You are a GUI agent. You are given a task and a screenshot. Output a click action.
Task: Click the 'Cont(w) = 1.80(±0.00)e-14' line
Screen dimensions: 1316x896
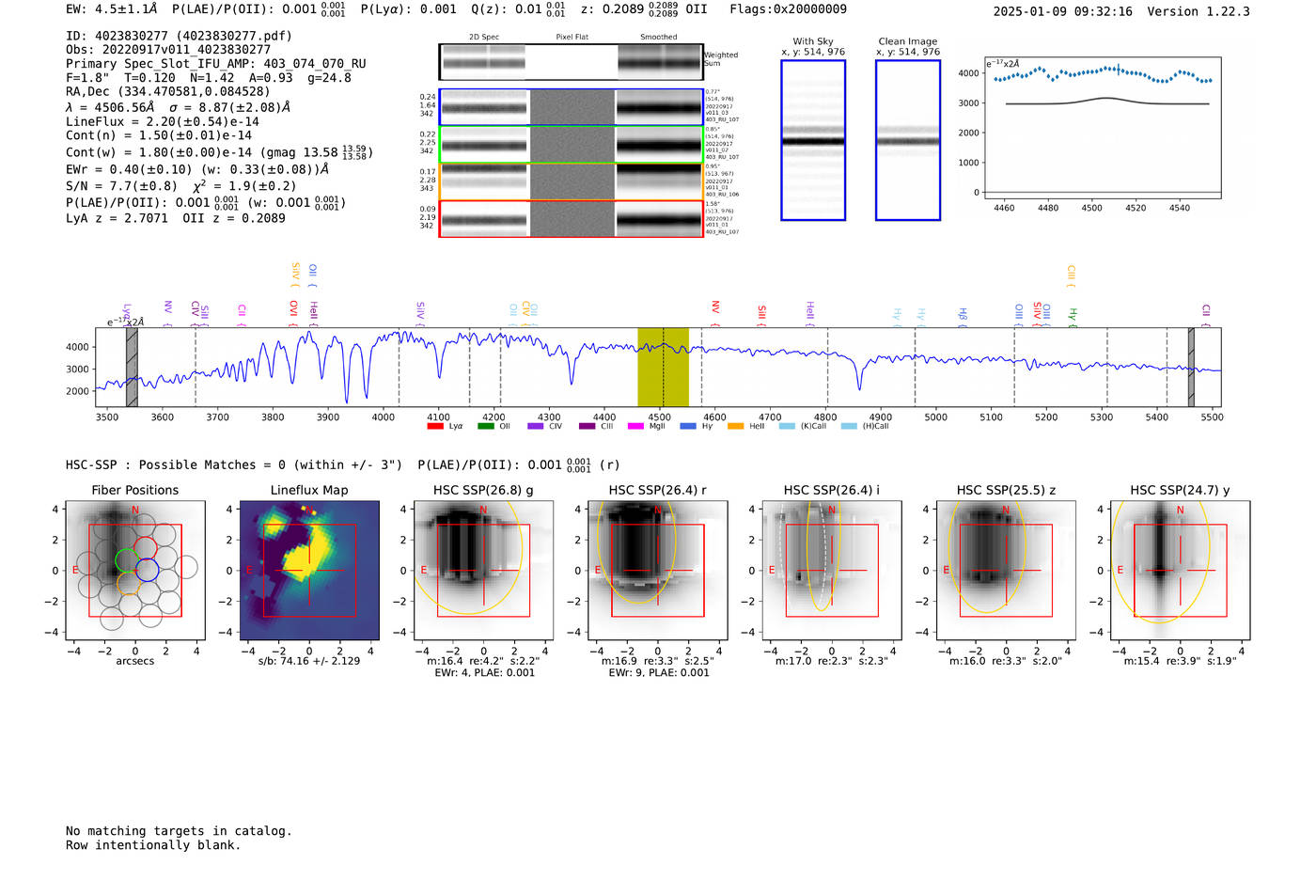159,152
